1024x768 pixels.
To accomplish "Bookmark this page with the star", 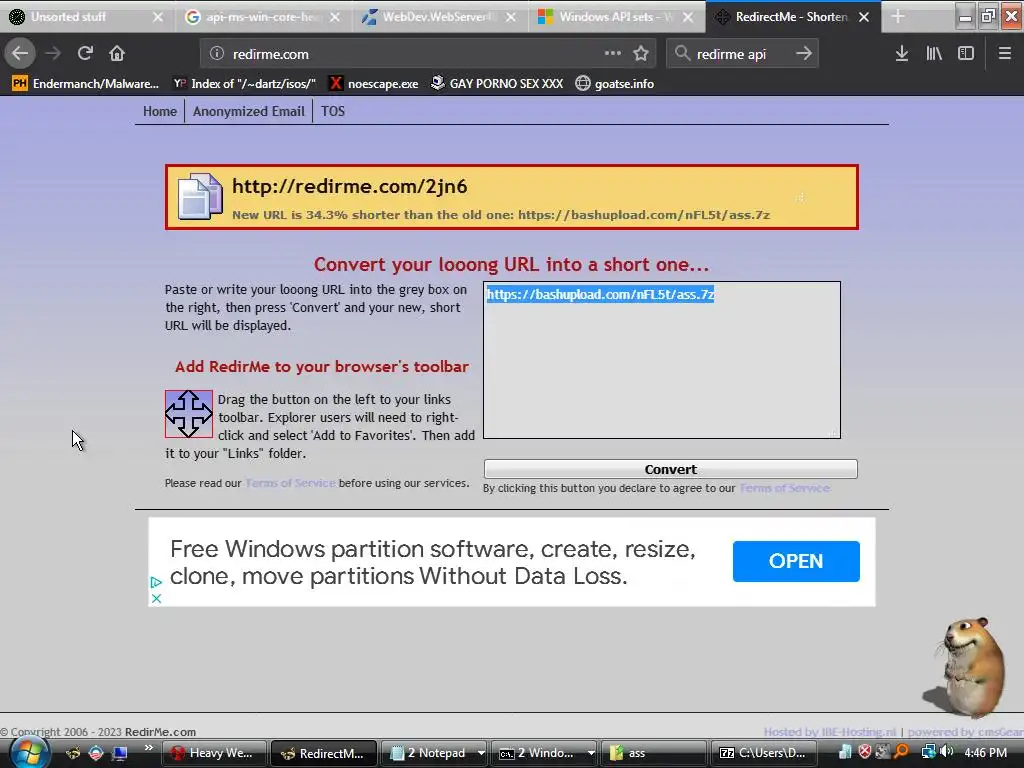I will (641, 53).
